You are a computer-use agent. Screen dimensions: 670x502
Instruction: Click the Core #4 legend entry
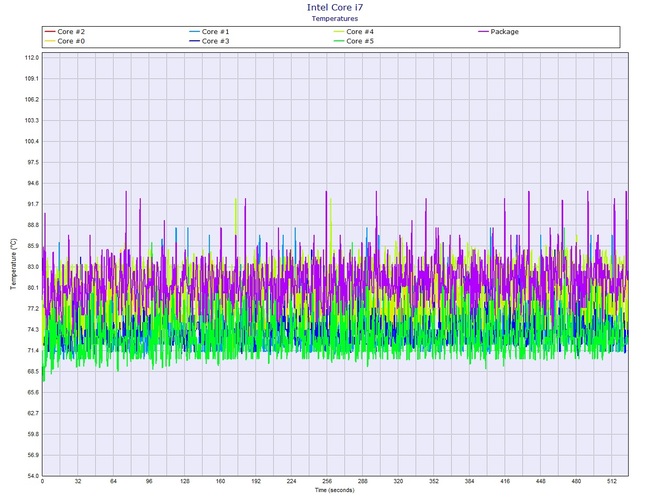pyautogui.click(x=354, y=32)
